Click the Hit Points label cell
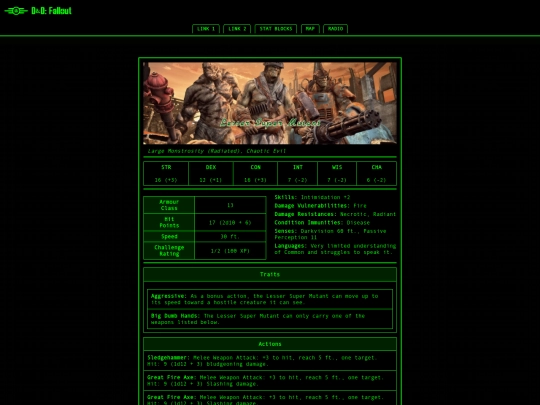Screen dimensions: 540x405 tap(169, 222)
